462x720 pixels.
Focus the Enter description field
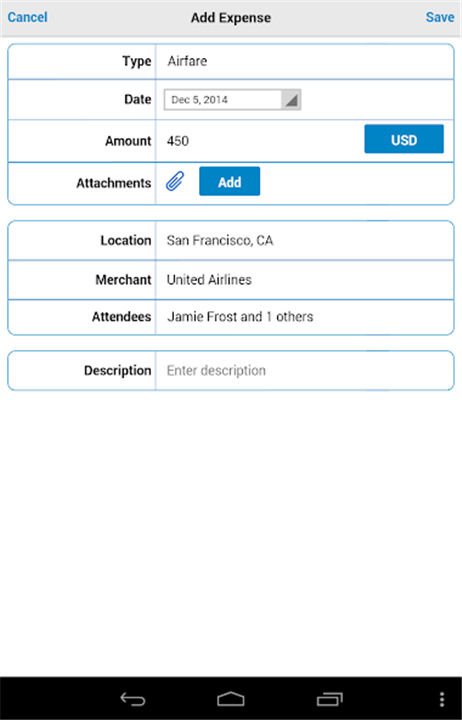(304, 371)
